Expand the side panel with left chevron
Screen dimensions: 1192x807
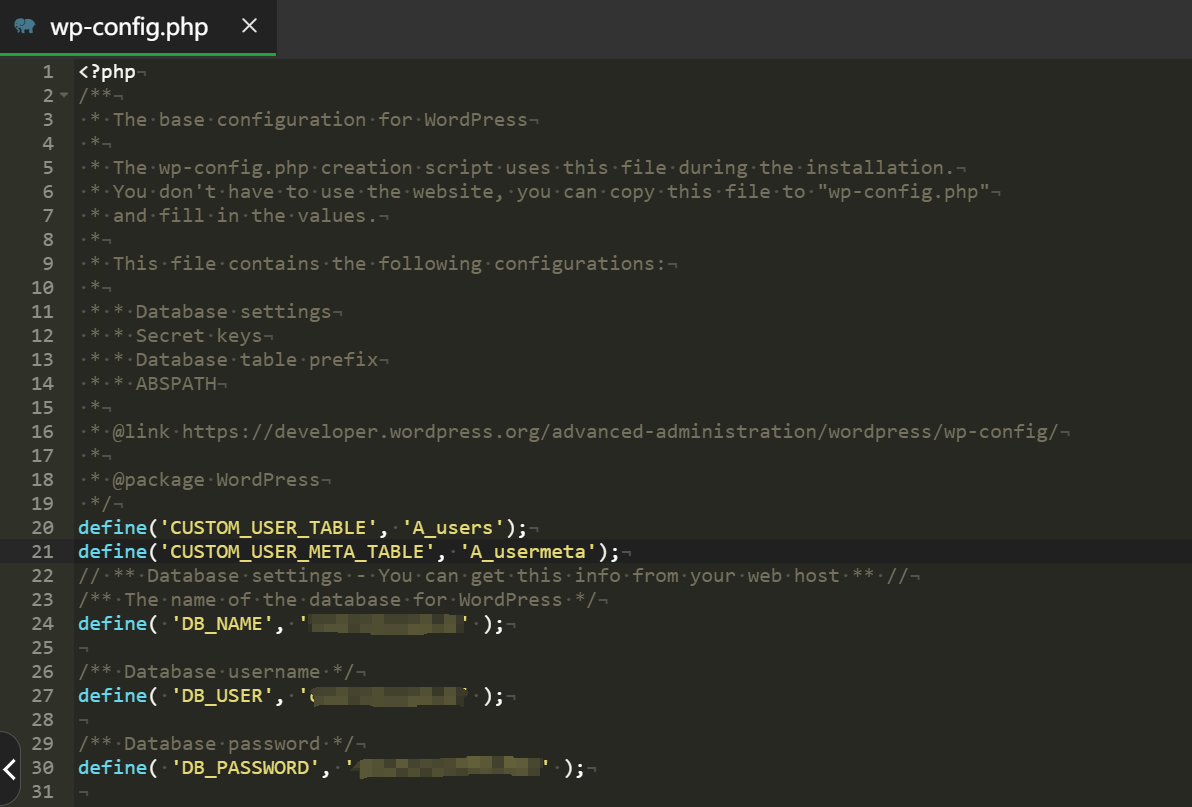click(x=9, y=769)
